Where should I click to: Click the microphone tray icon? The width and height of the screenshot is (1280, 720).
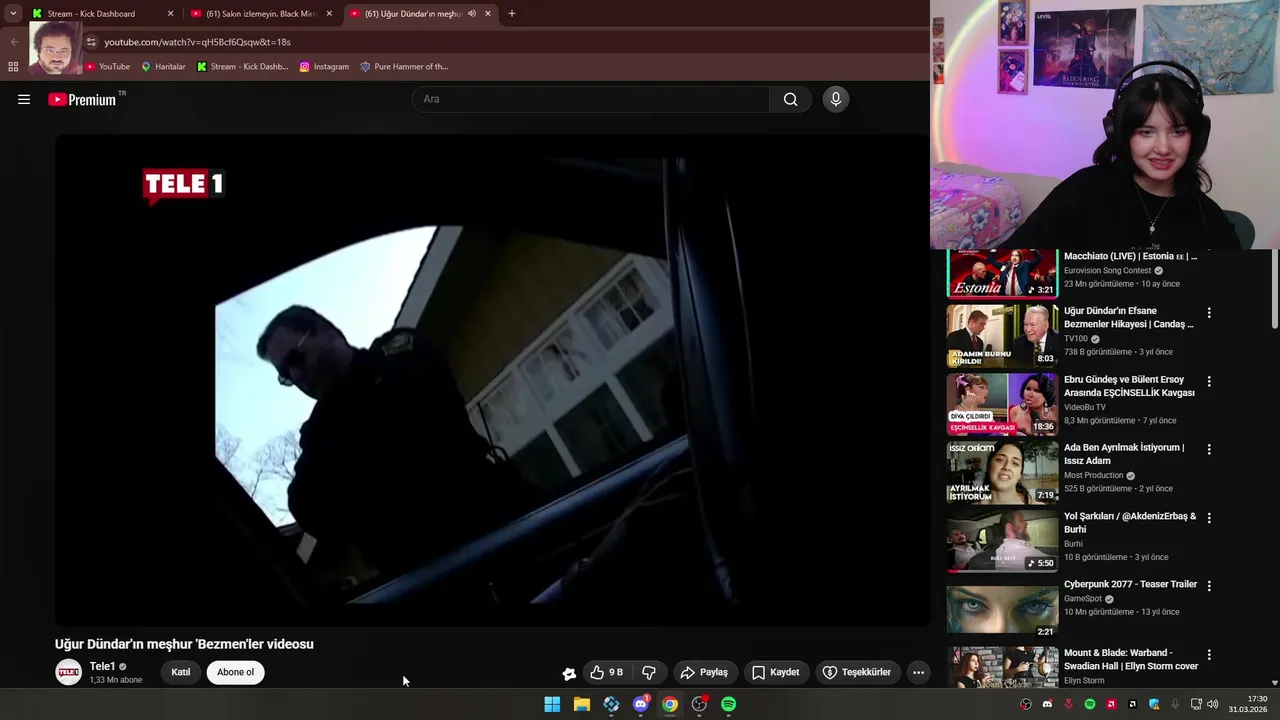point(1175,704)
